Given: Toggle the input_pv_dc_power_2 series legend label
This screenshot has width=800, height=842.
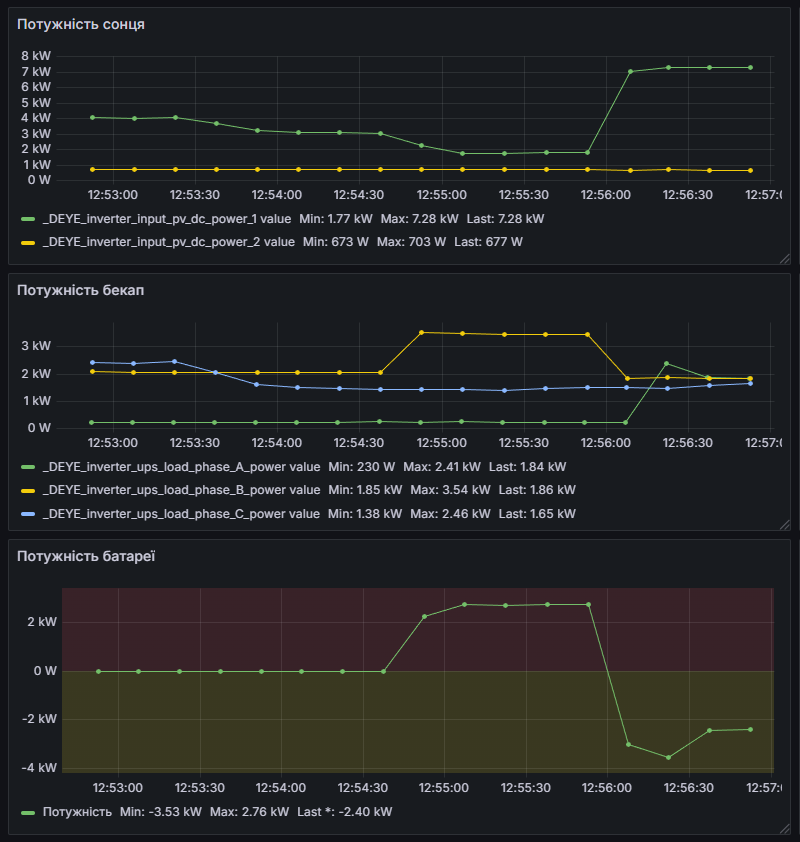Looking at the screenshot, I should coord(168,241).
